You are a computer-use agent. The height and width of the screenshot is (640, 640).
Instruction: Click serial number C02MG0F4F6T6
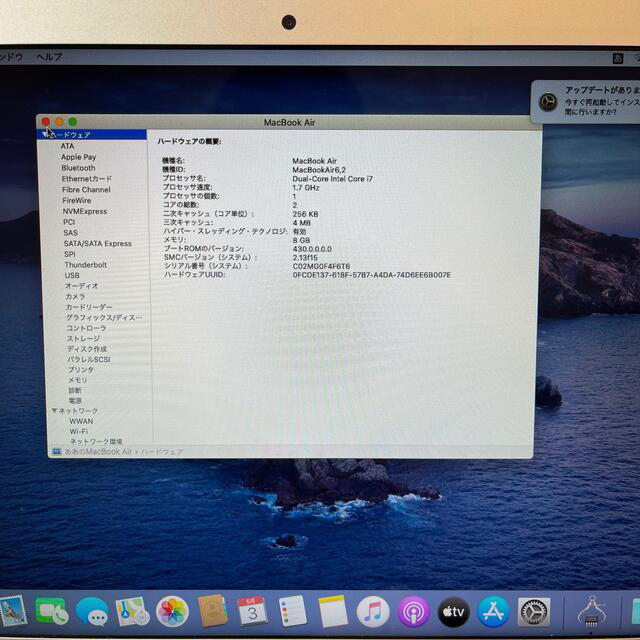pos(321,266)
